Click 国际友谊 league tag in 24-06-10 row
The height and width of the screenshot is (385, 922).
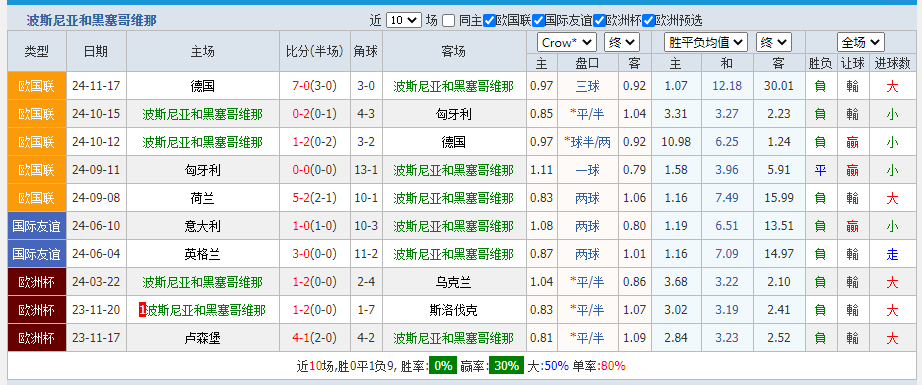36,226
